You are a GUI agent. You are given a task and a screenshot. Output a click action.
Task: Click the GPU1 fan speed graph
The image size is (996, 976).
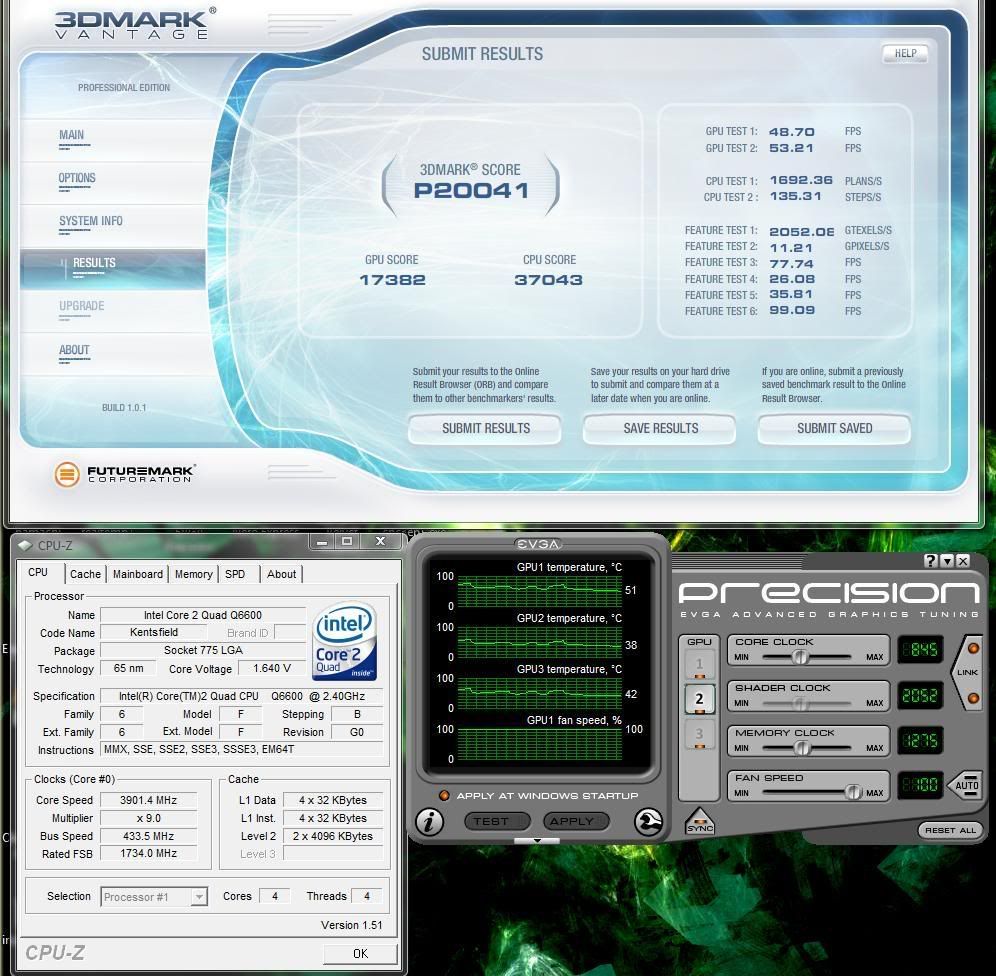click(x=539, y=744)
